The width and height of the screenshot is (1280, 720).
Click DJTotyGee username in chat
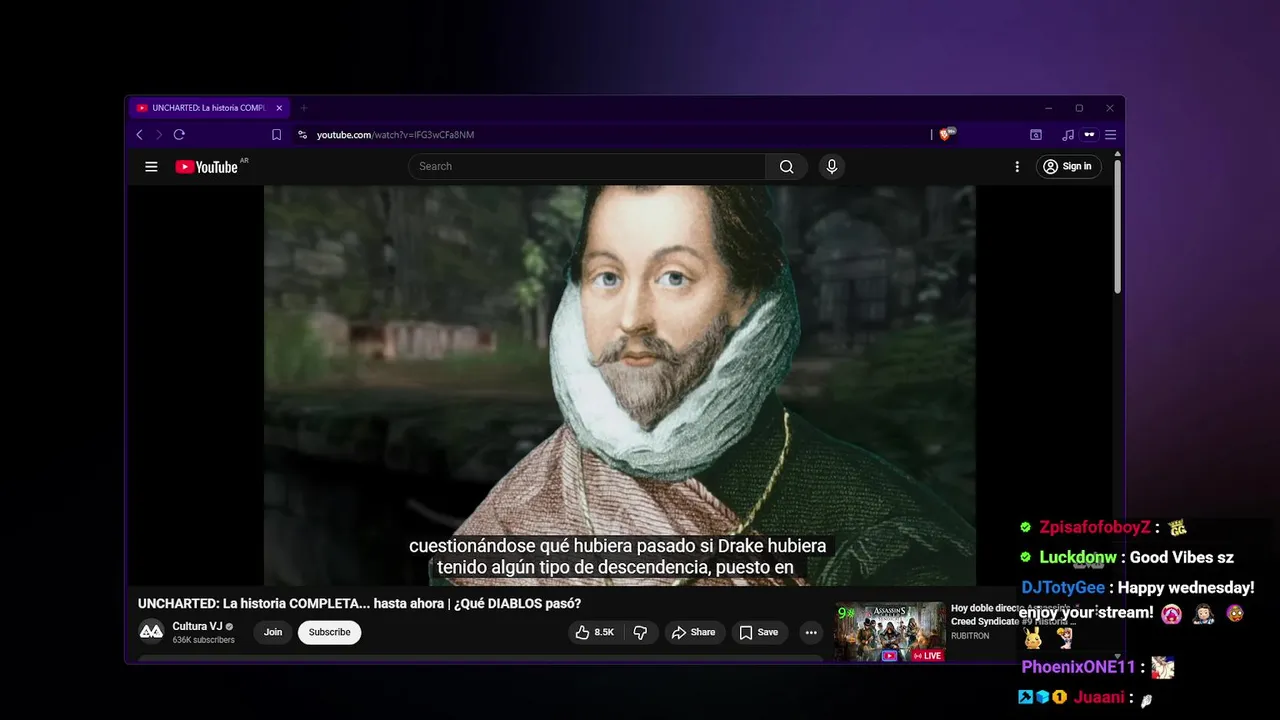coord(1063,587)
